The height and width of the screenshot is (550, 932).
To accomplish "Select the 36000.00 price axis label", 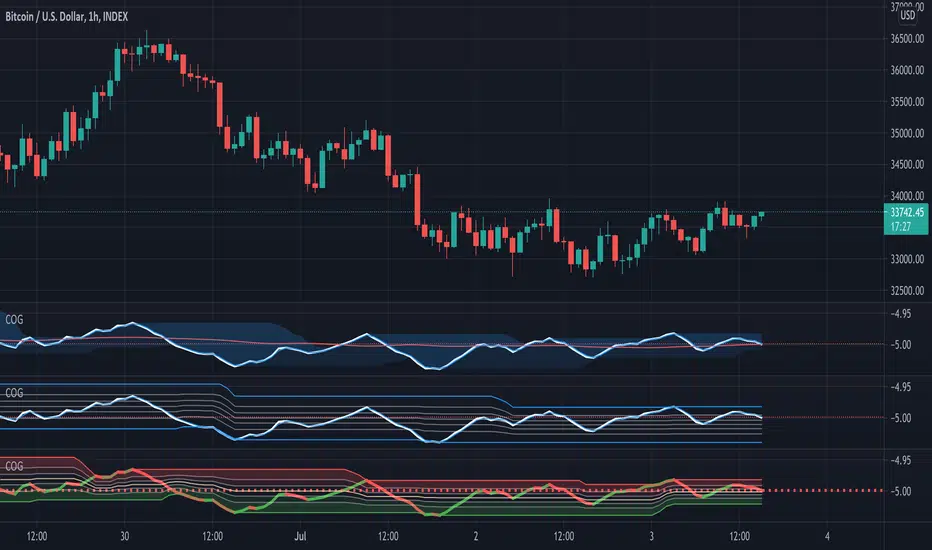I will tap(907, 70).
